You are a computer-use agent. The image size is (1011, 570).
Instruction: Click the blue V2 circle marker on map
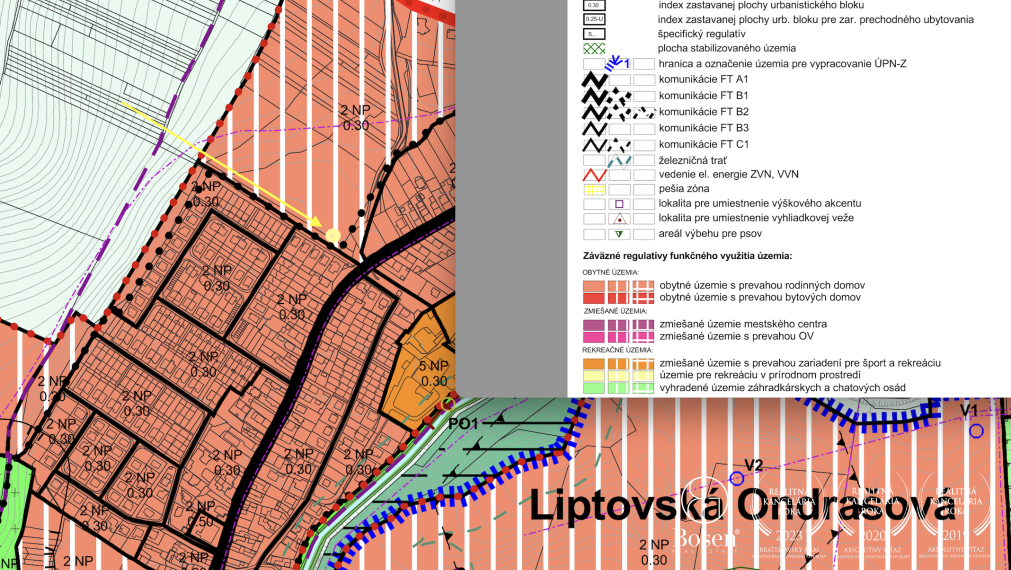(x=736, y=478)
